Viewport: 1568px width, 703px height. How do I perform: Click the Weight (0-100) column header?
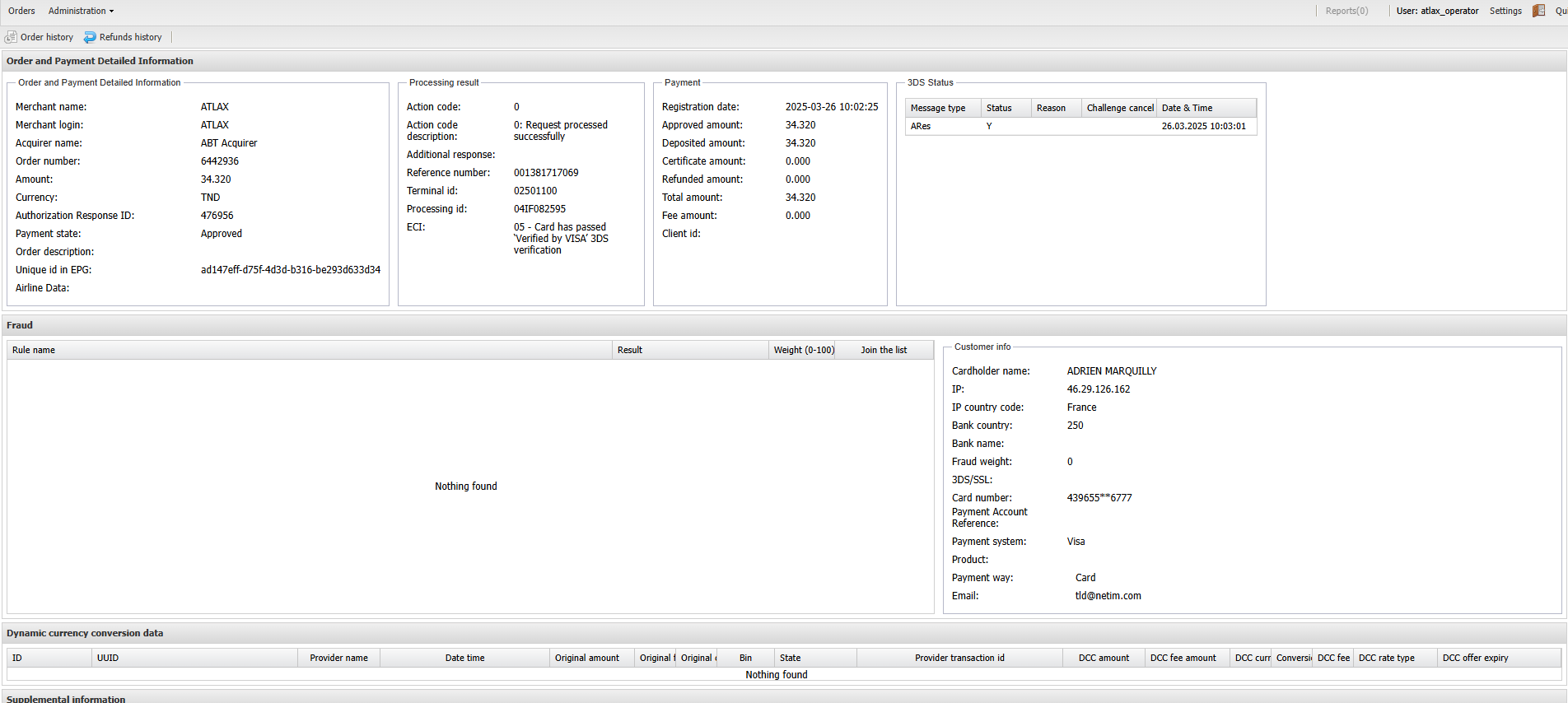803,350
